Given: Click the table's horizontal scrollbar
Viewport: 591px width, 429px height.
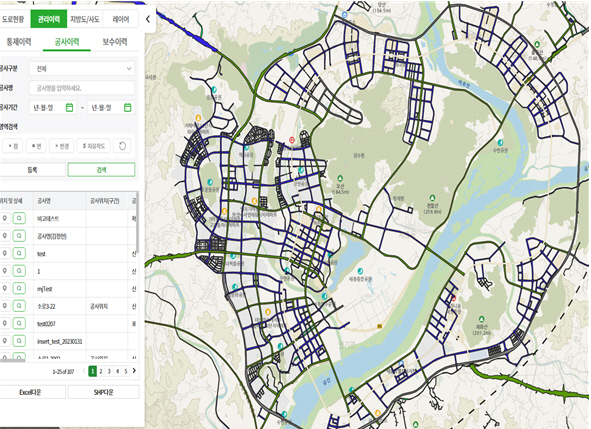Looking at the screenshot, I should pyautogui.click(x=12, y=360).
